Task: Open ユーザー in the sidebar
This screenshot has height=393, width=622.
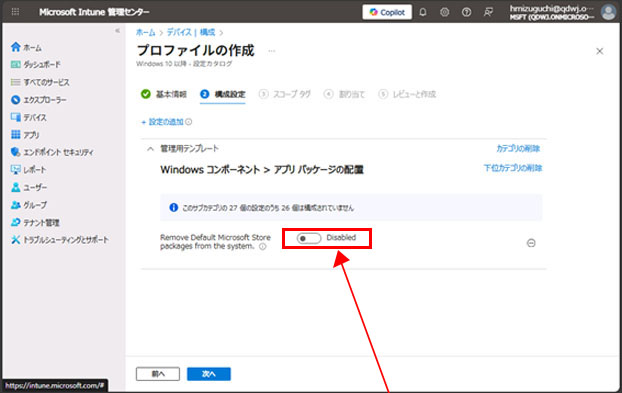Action: click(29, 187)
